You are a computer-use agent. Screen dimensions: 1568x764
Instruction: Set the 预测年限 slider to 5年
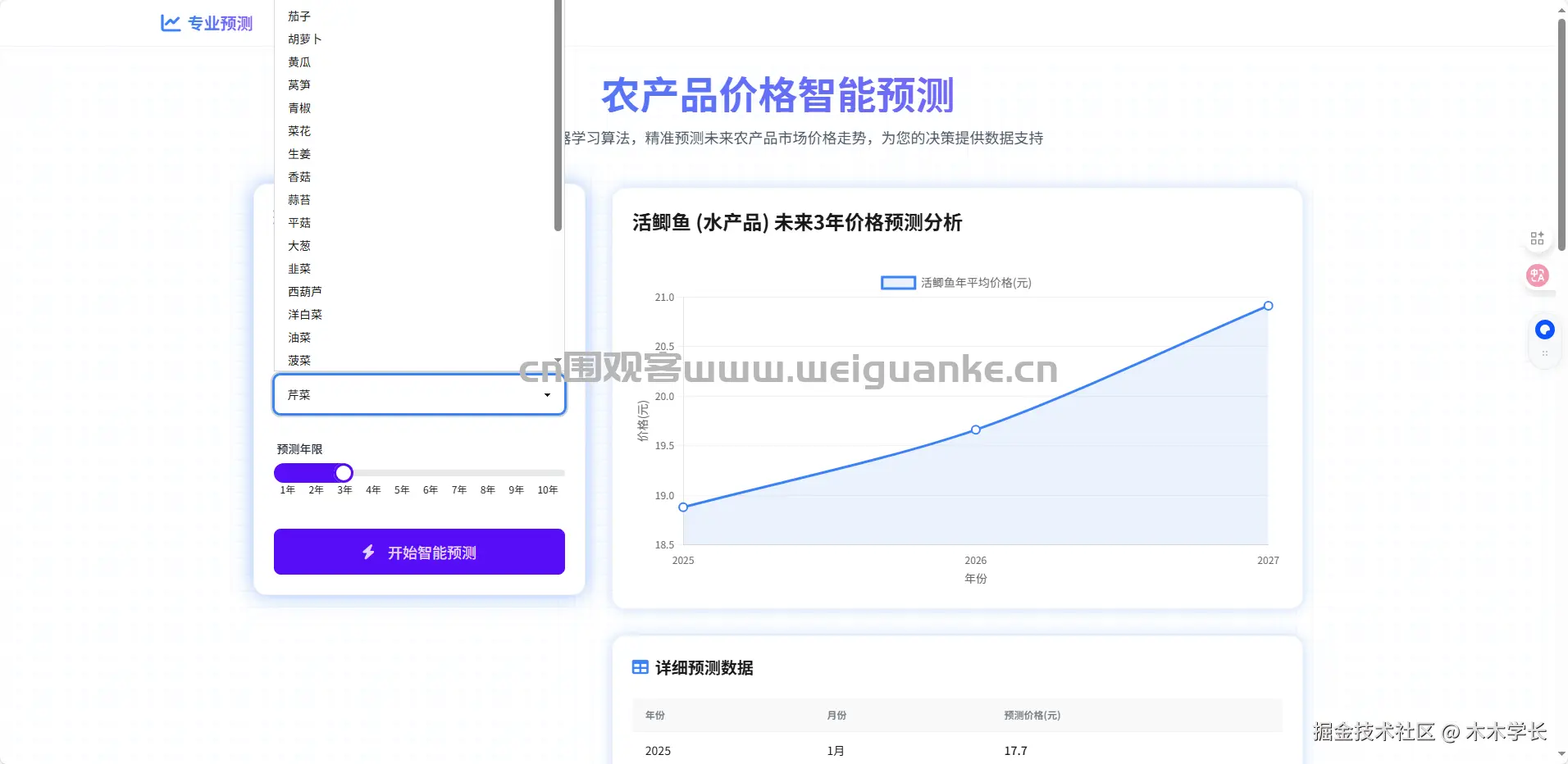(x=401, y=472)
